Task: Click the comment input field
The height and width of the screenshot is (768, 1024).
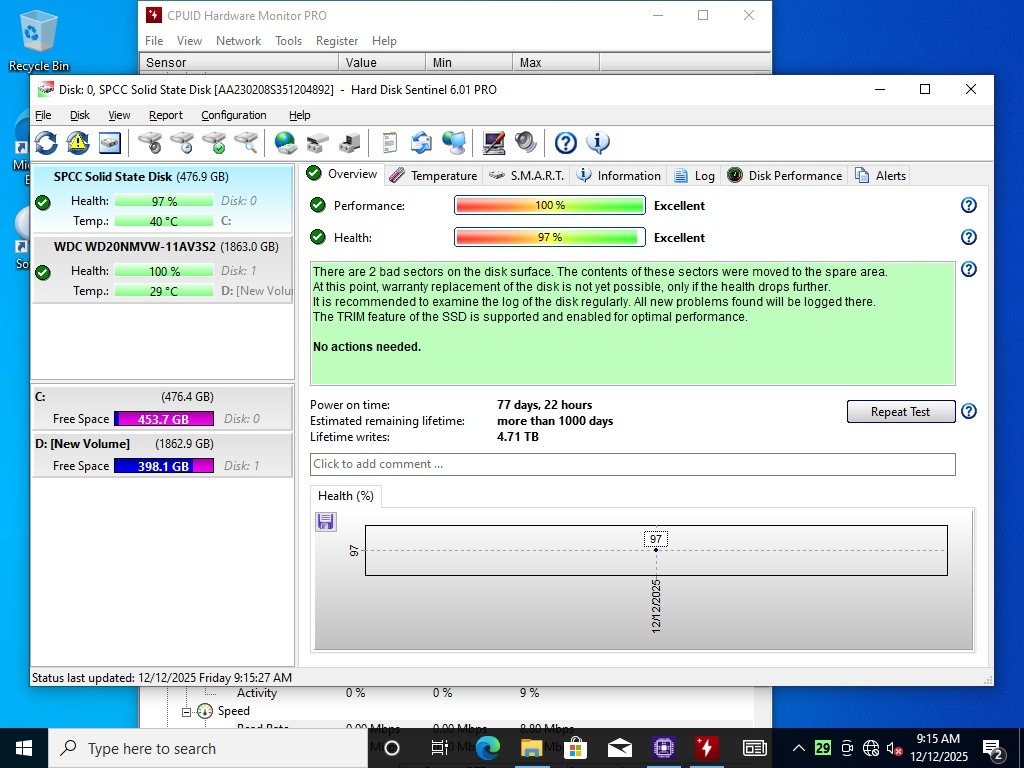Action: pyautogui.click(x=632, y=464)
